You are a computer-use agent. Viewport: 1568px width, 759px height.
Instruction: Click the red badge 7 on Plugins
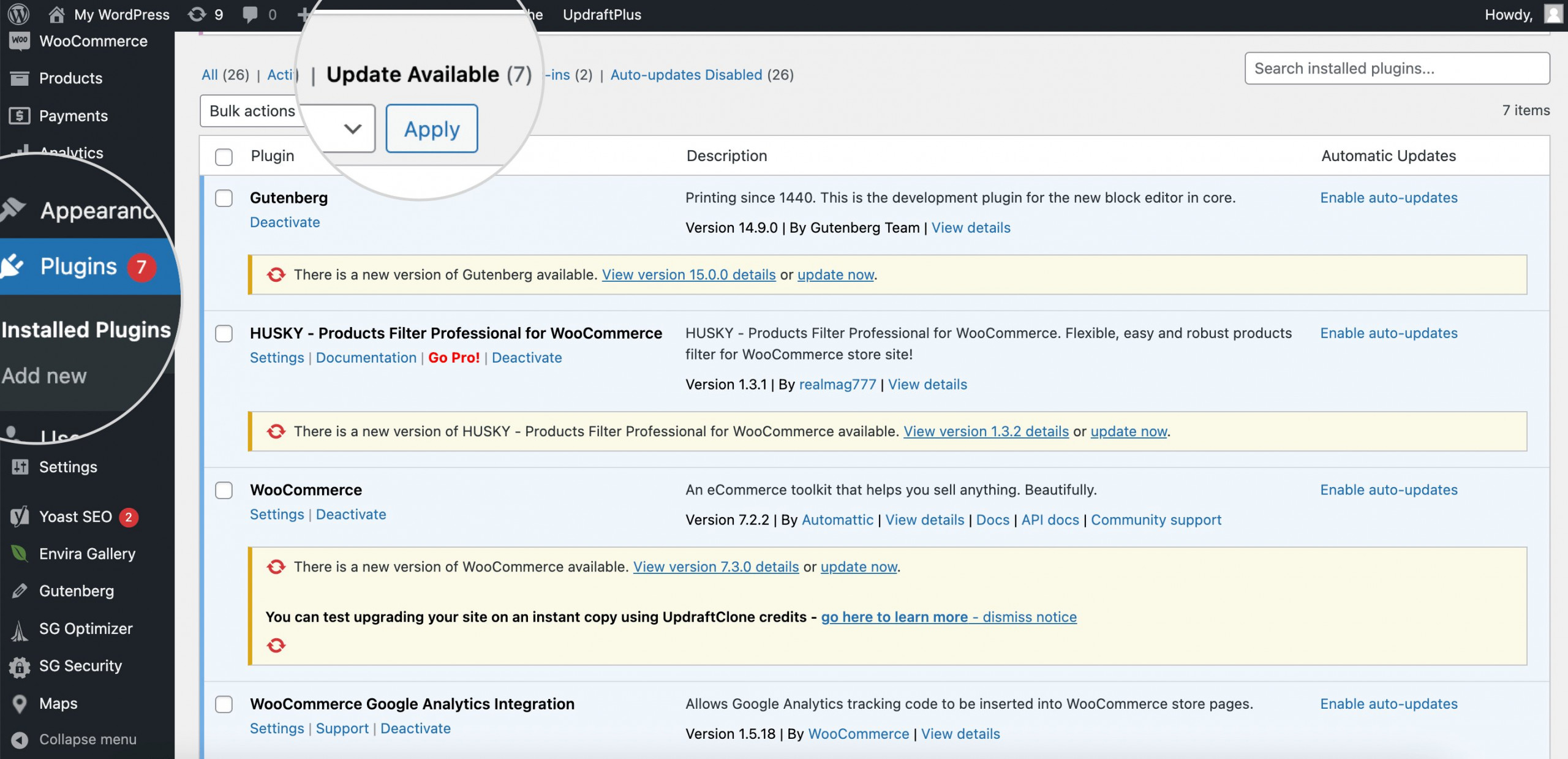[x=141, y=267]
